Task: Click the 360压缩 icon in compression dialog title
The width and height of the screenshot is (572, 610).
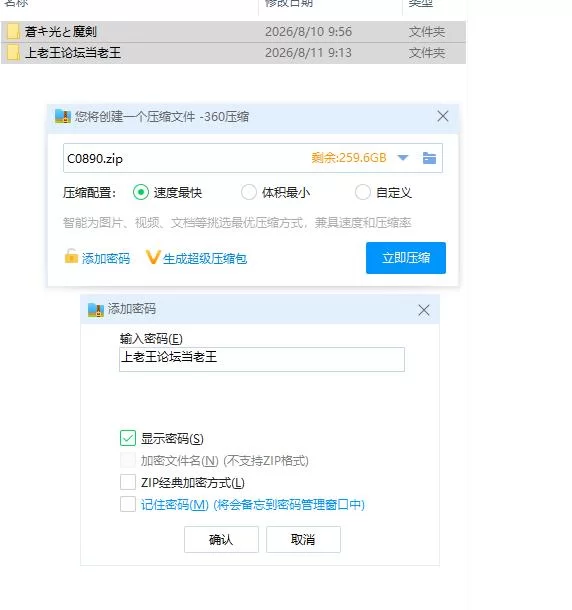Action: click(63, 116)
